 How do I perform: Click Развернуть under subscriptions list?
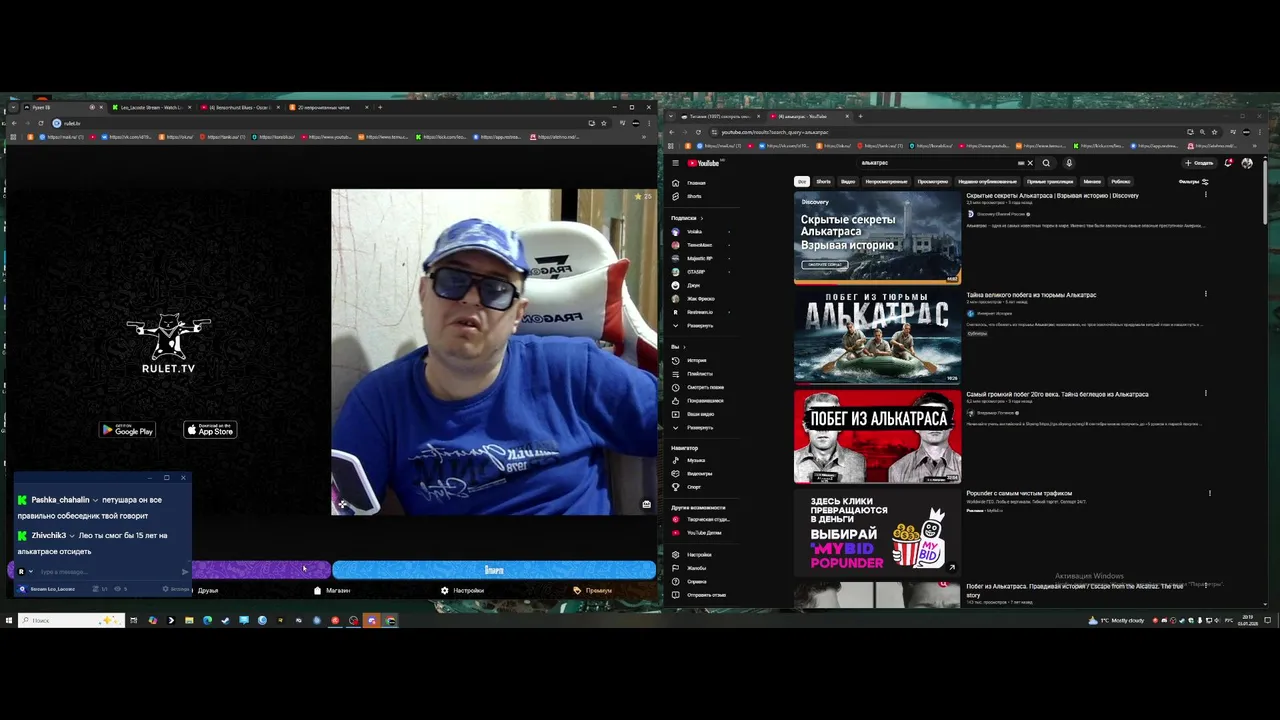tap(700, 326)
